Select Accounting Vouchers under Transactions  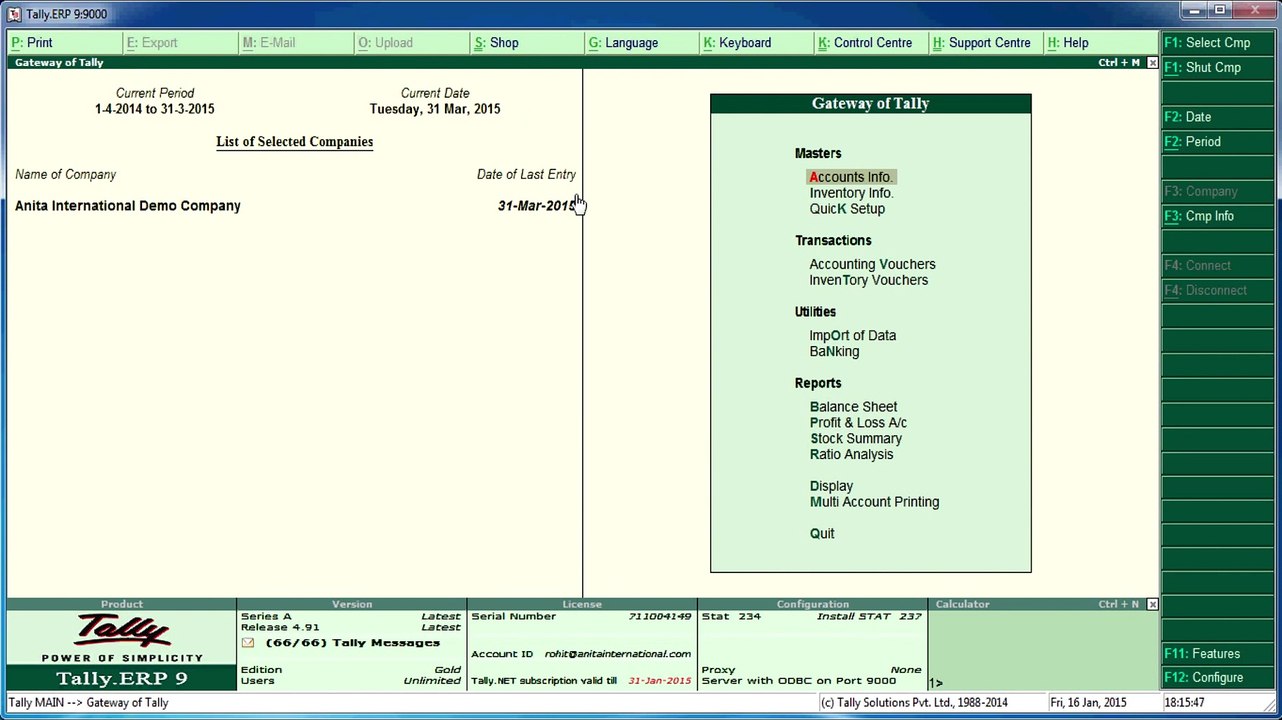[x=872, y=264]
